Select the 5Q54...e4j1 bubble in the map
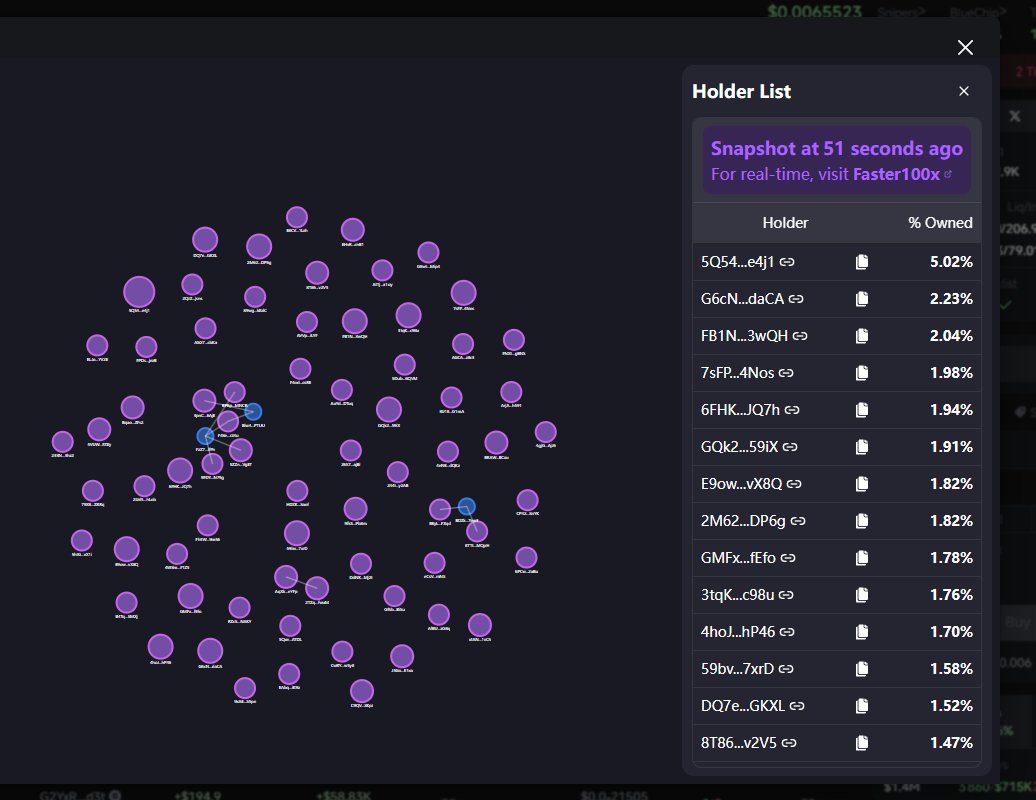The width and height of the screenshot is (1036, 800). coord(139,292)
